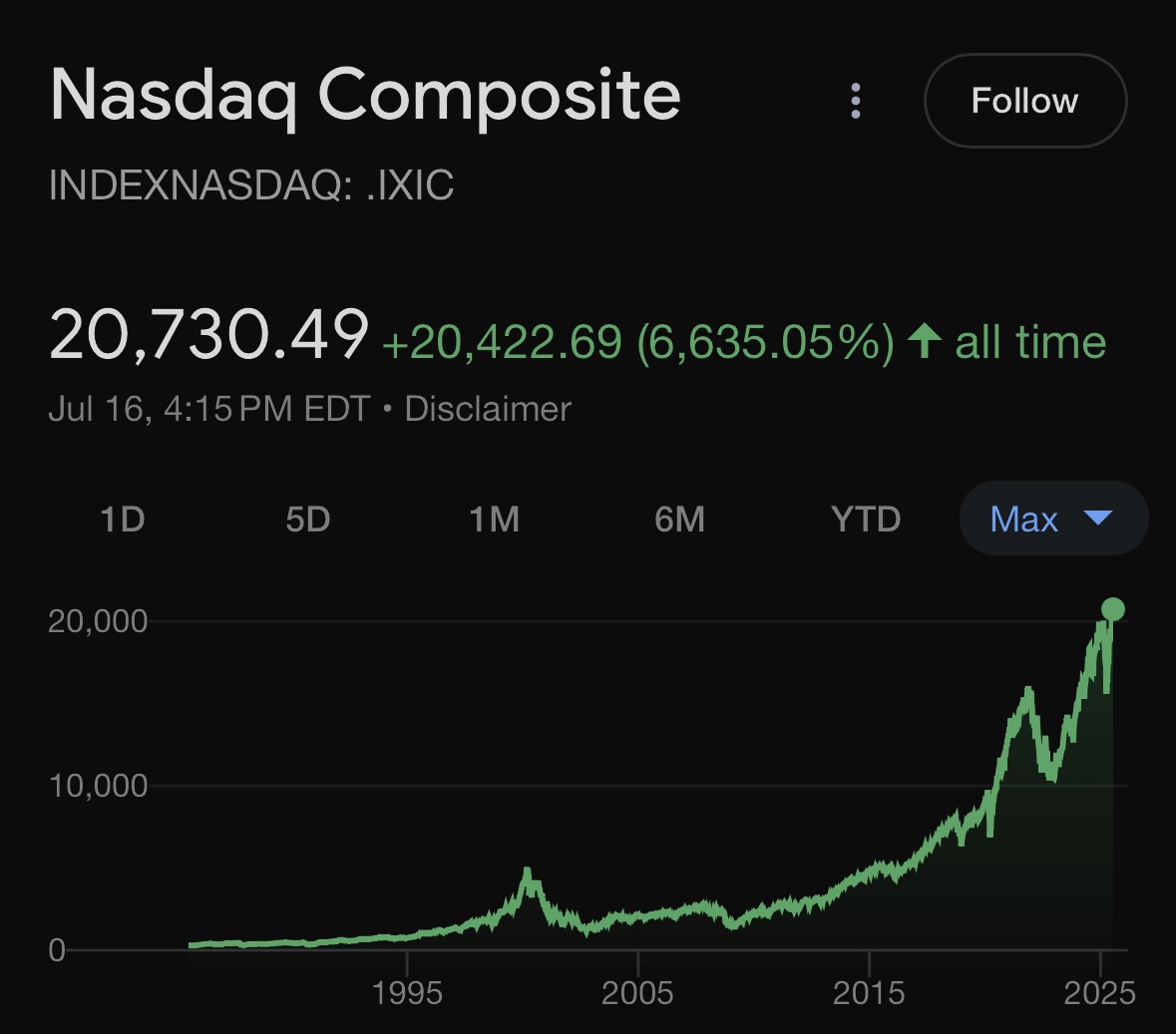1176x1034 pixels.
Task: Open the three-dot more options menu
Action: [x=855, y=101]
